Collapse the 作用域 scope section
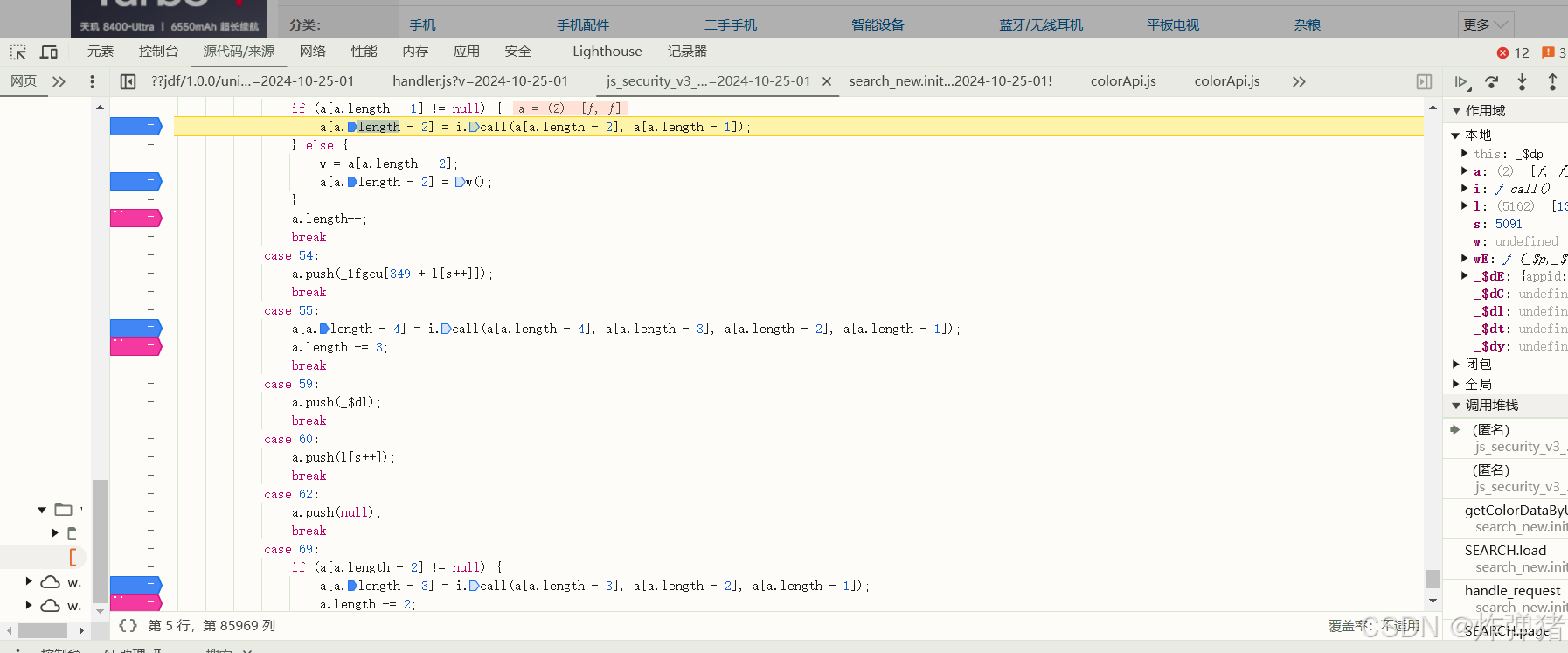Image resolution: width=1568 pixels, height=653 pixels. [1456, 111]
